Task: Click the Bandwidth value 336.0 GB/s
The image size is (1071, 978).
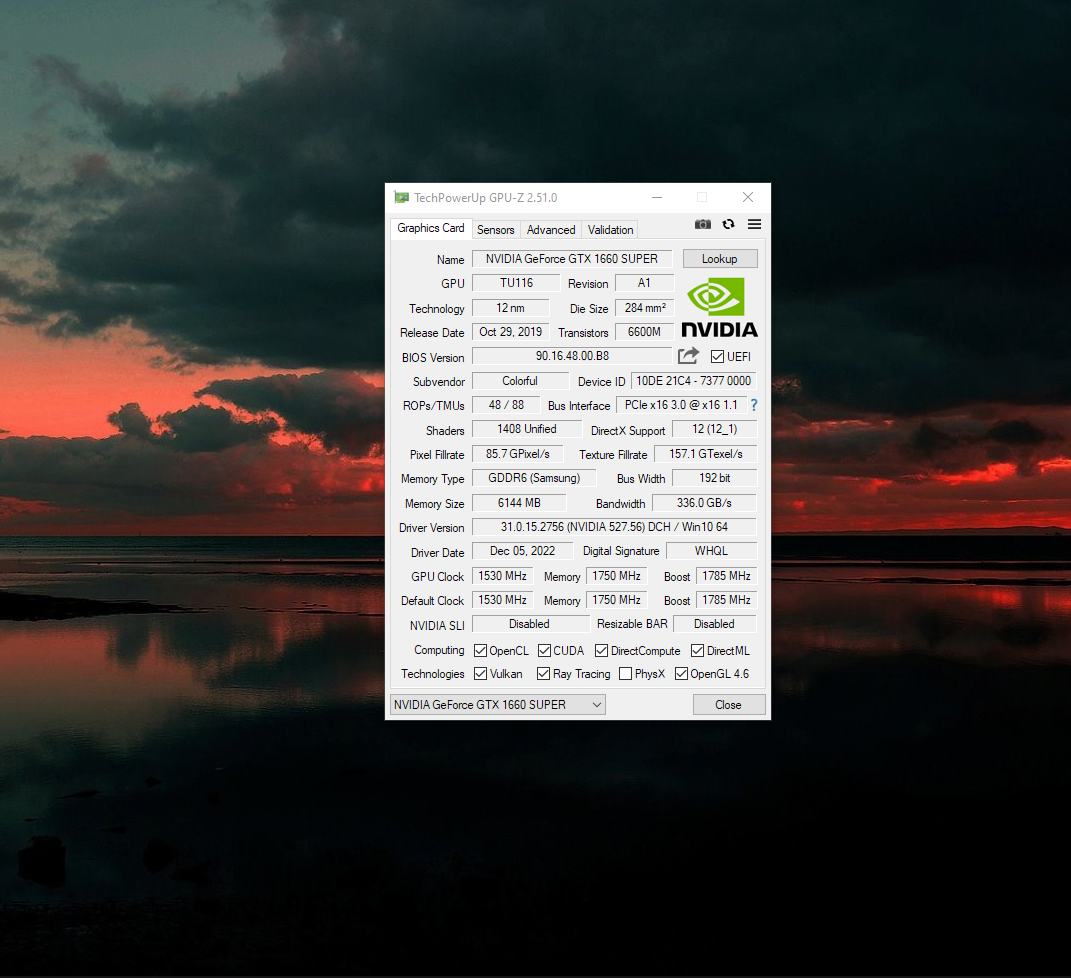Action: coord(704,503)
